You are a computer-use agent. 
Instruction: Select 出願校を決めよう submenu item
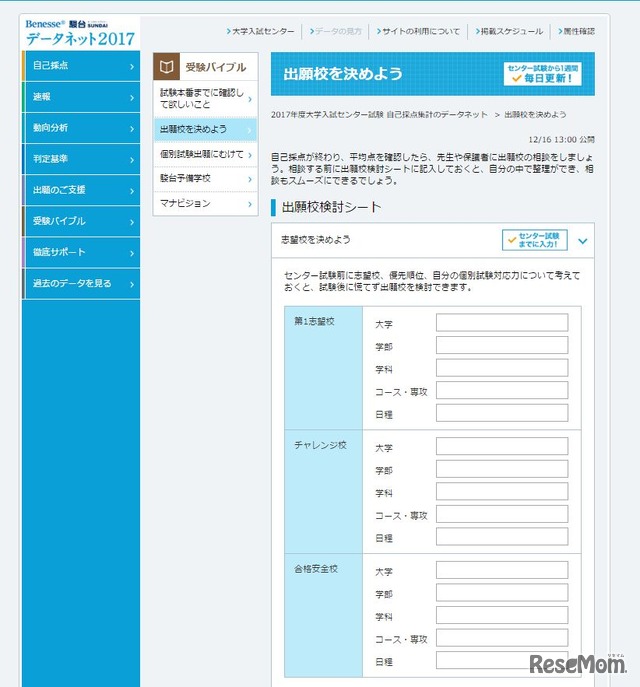tap(205, 129)
